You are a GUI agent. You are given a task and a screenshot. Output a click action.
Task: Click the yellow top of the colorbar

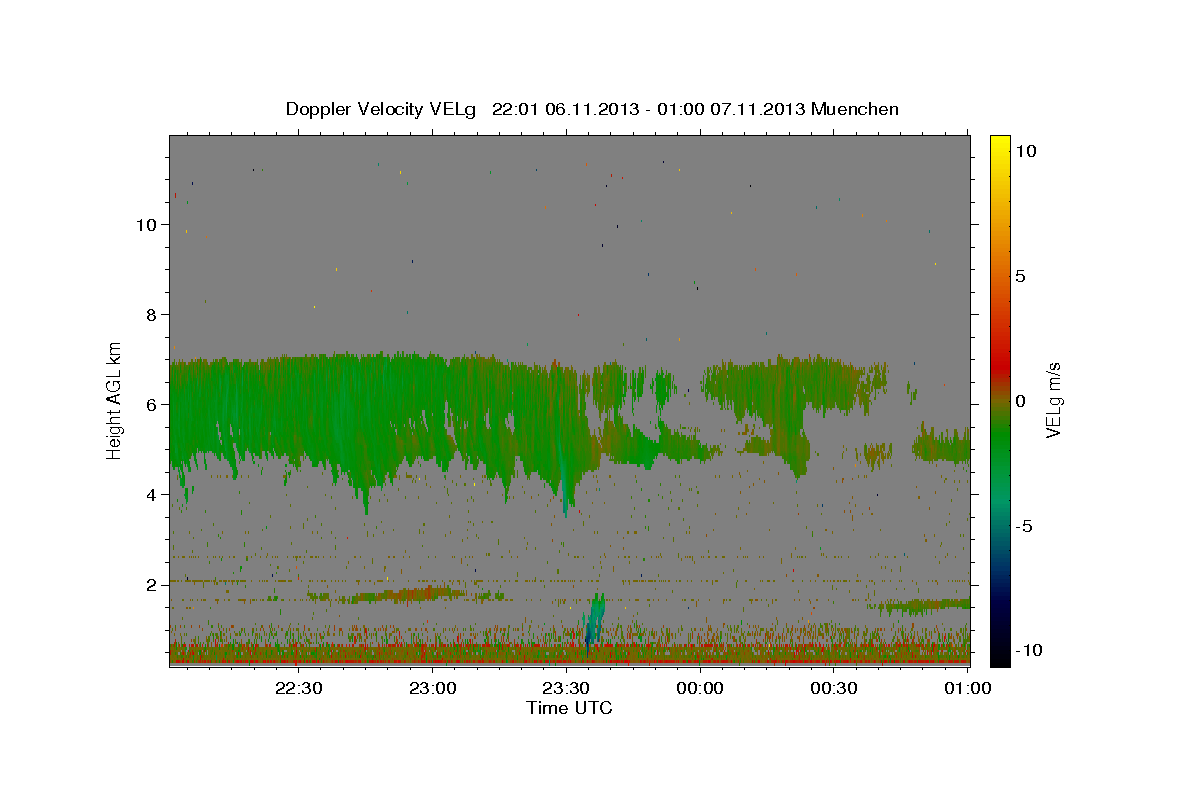pos(1000,145)
